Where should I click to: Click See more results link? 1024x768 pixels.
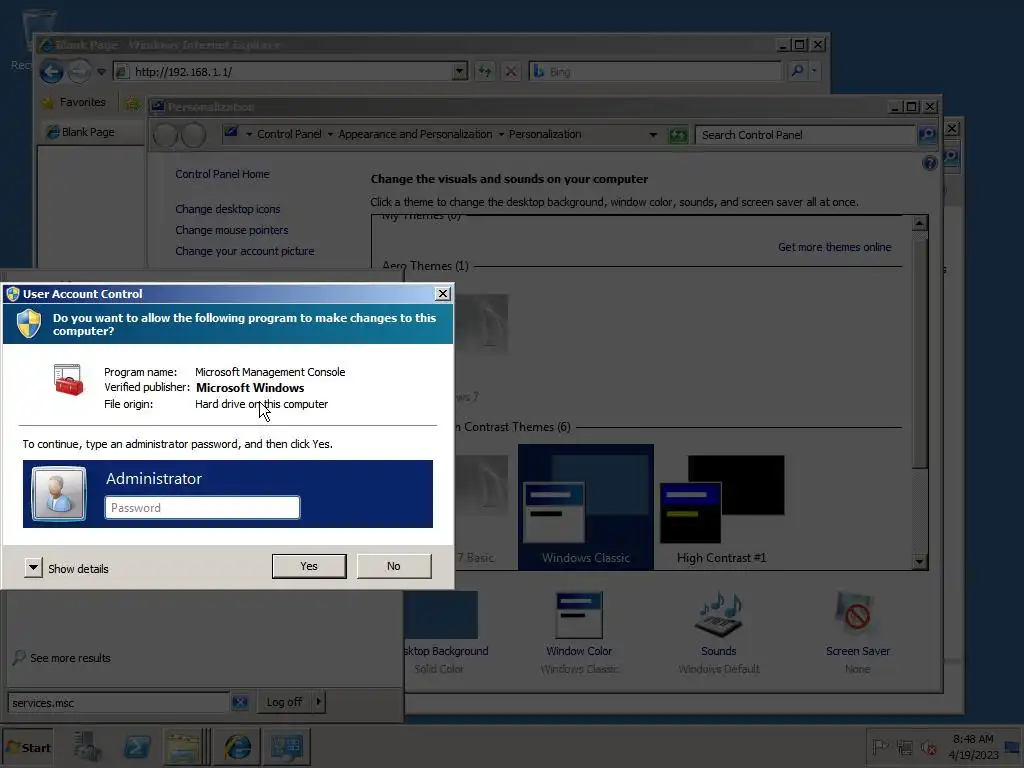pyautogui.click(x=70, y=658)
